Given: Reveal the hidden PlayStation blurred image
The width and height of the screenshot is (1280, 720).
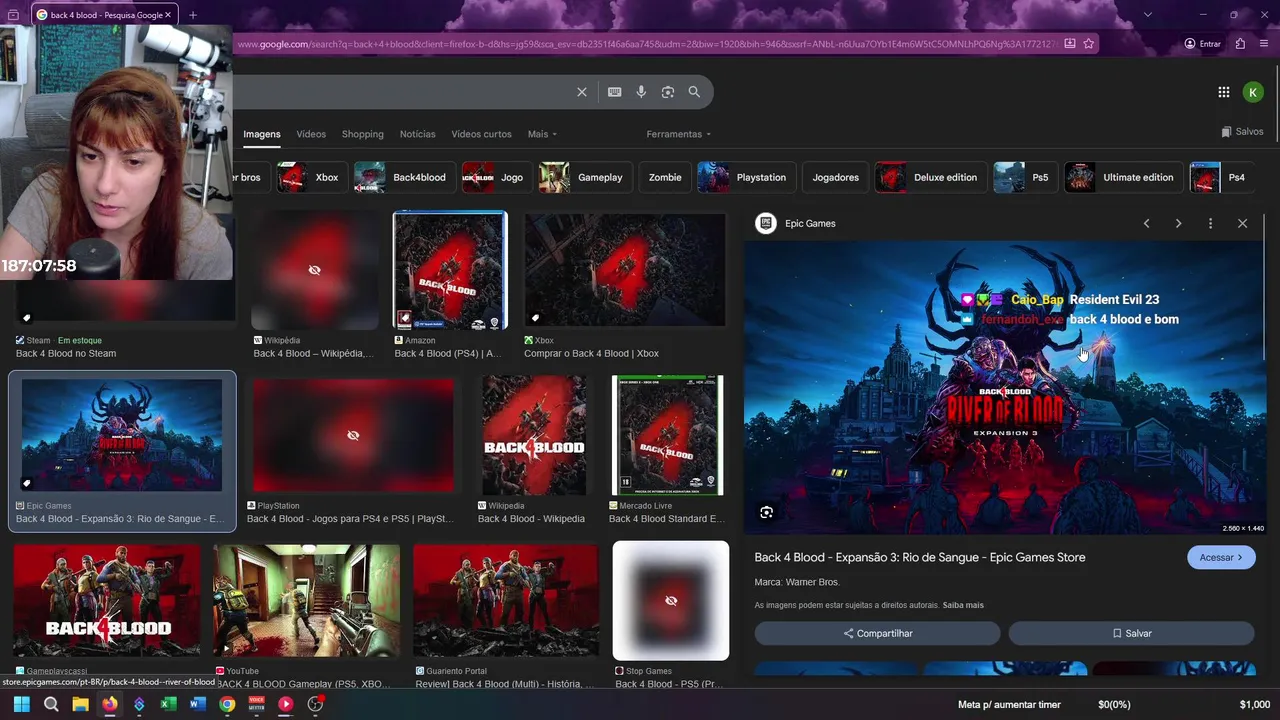Looking at the screenshot, I should tap(352, 435).
